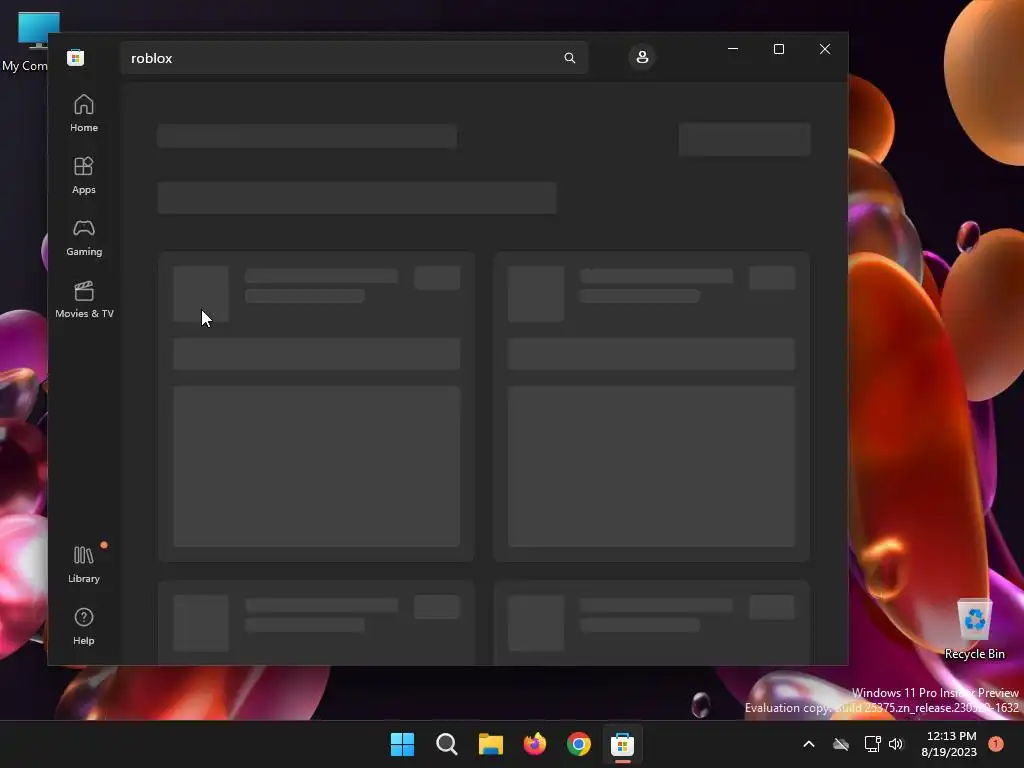Click into the search field containing roblox
Viewport: 1024px width, 768px height.
coord(354,58)
